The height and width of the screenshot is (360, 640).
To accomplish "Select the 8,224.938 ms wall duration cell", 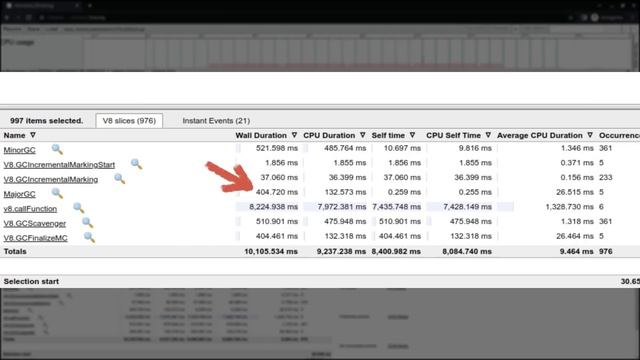I will (273, 207).
